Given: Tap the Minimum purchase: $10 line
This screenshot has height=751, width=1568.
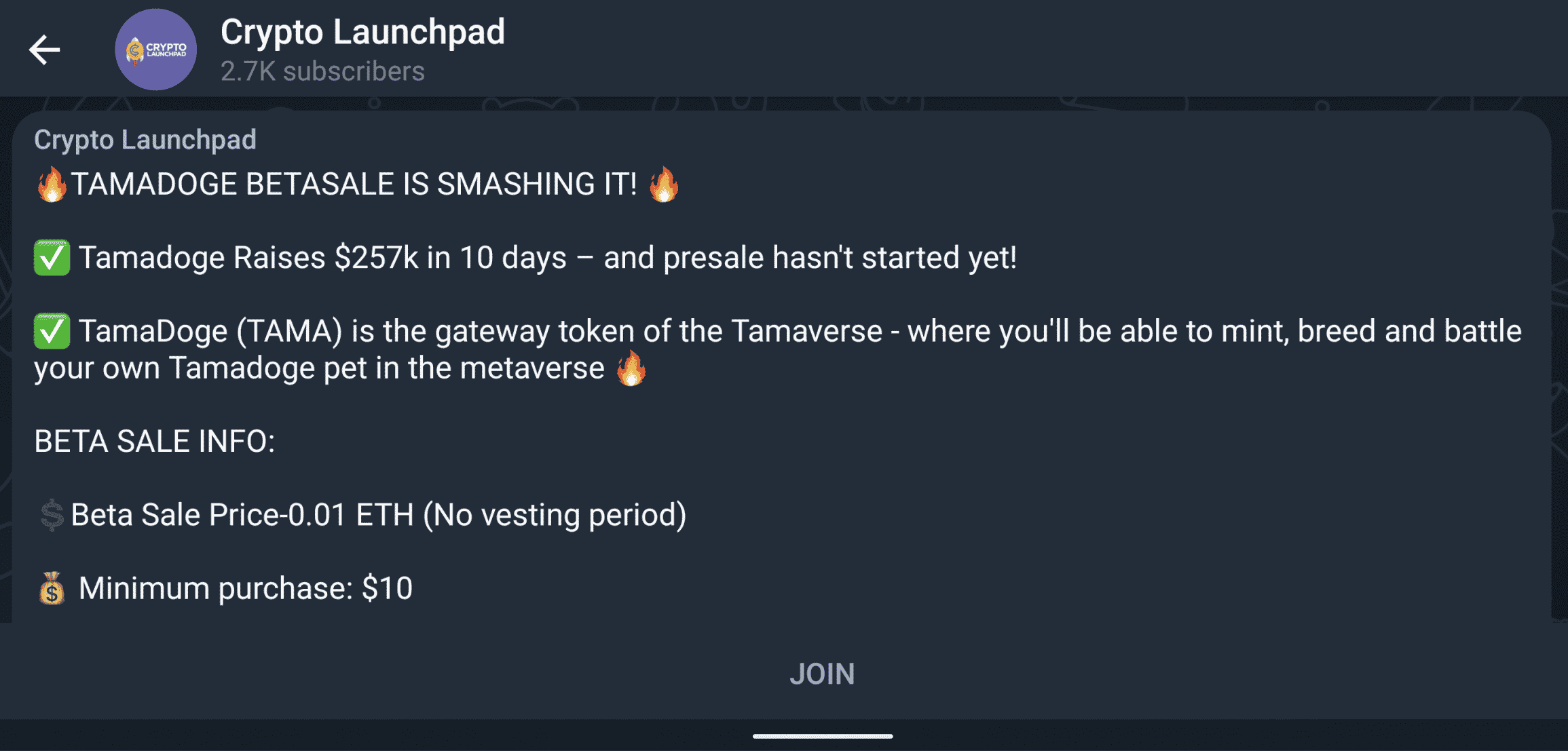Looking at the screenshot, I should (x=246, y=588).
